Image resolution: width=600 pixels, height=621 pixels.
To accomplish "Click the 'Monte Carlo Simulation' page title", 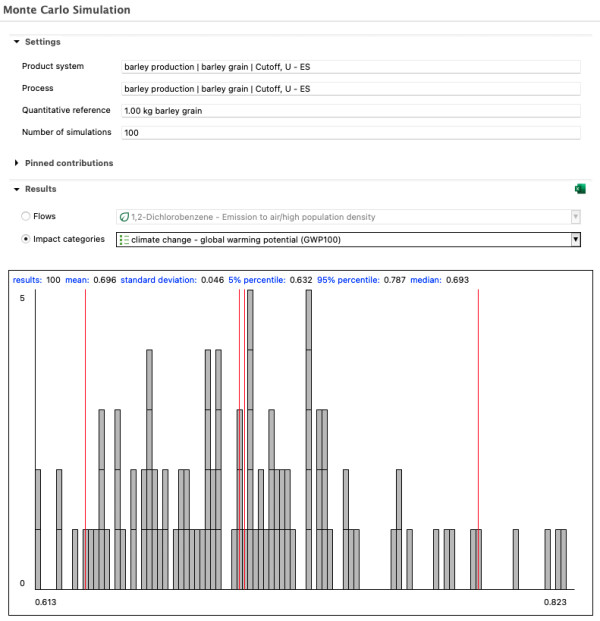I will point(67,10).
